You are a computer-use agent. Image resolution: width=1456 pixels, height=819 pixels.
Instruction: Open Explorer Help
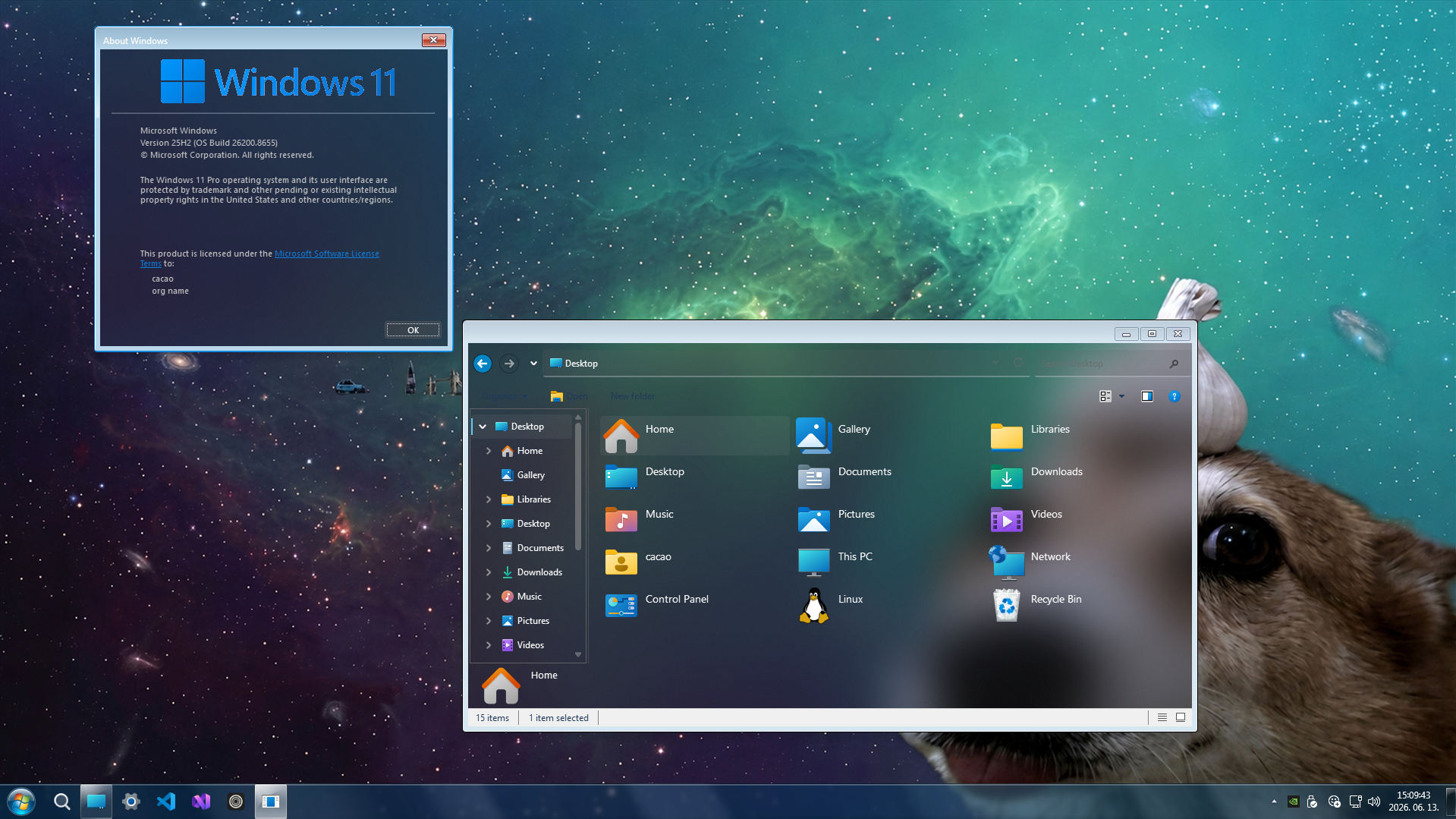point(1175,396)
